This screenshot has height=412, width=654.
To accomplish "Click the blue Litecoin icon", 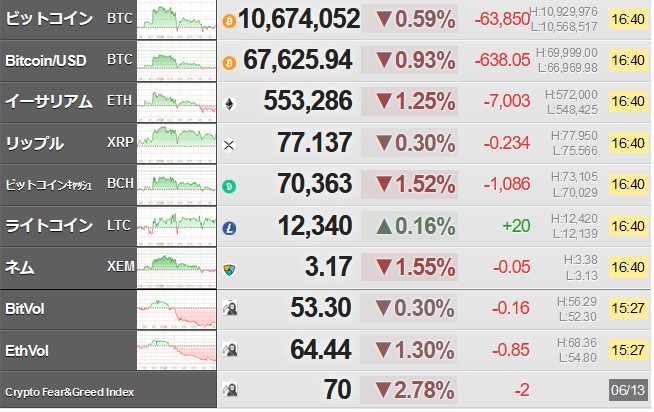I will point(229,228).
